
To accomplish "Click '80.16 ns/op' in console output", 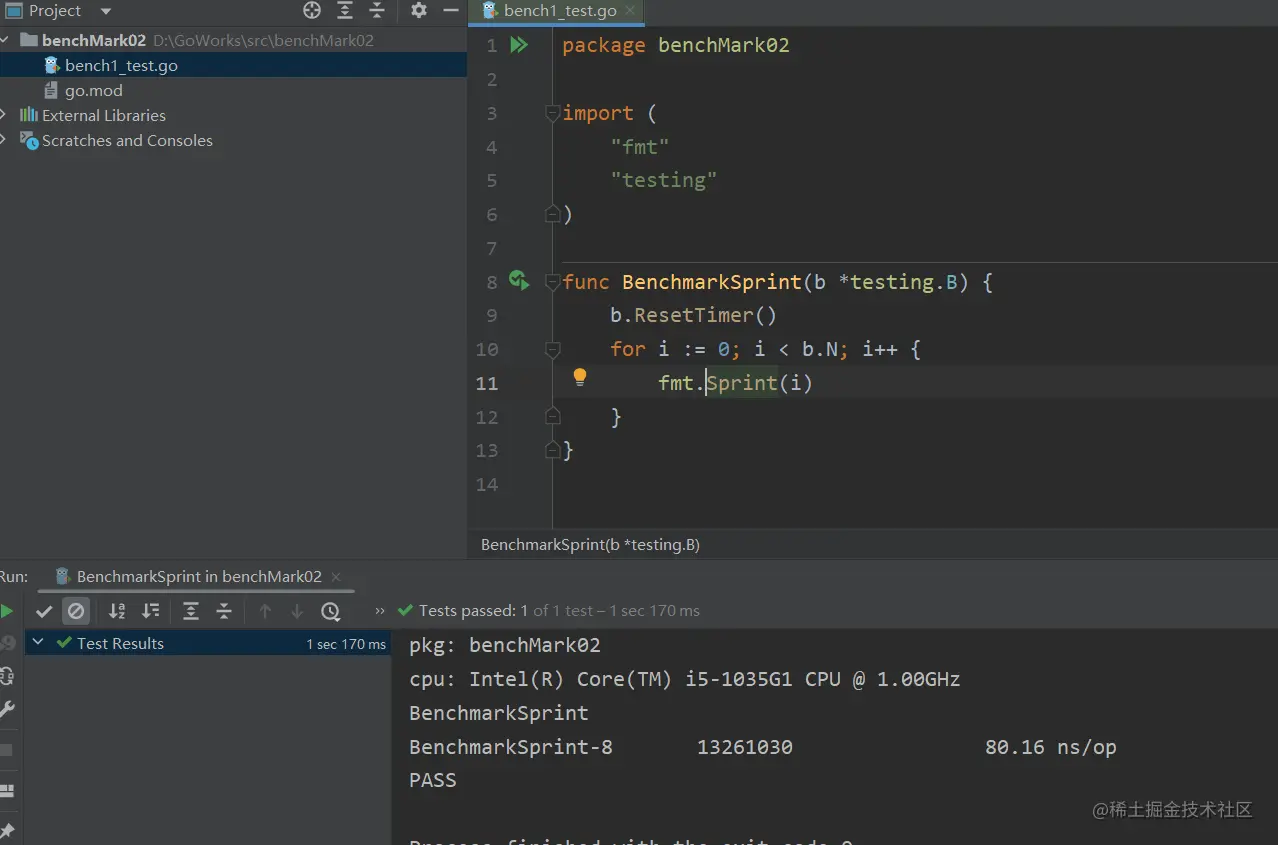I will tap(1051, 747).
